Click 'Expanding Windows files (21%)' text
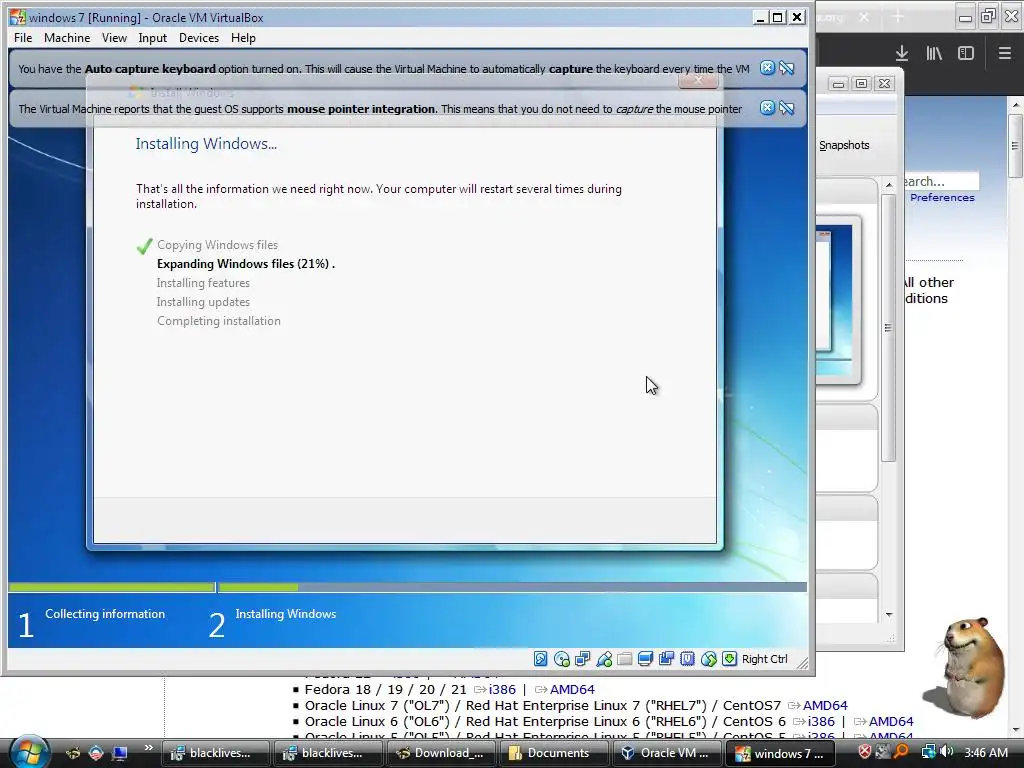 (x=244, y=264)
